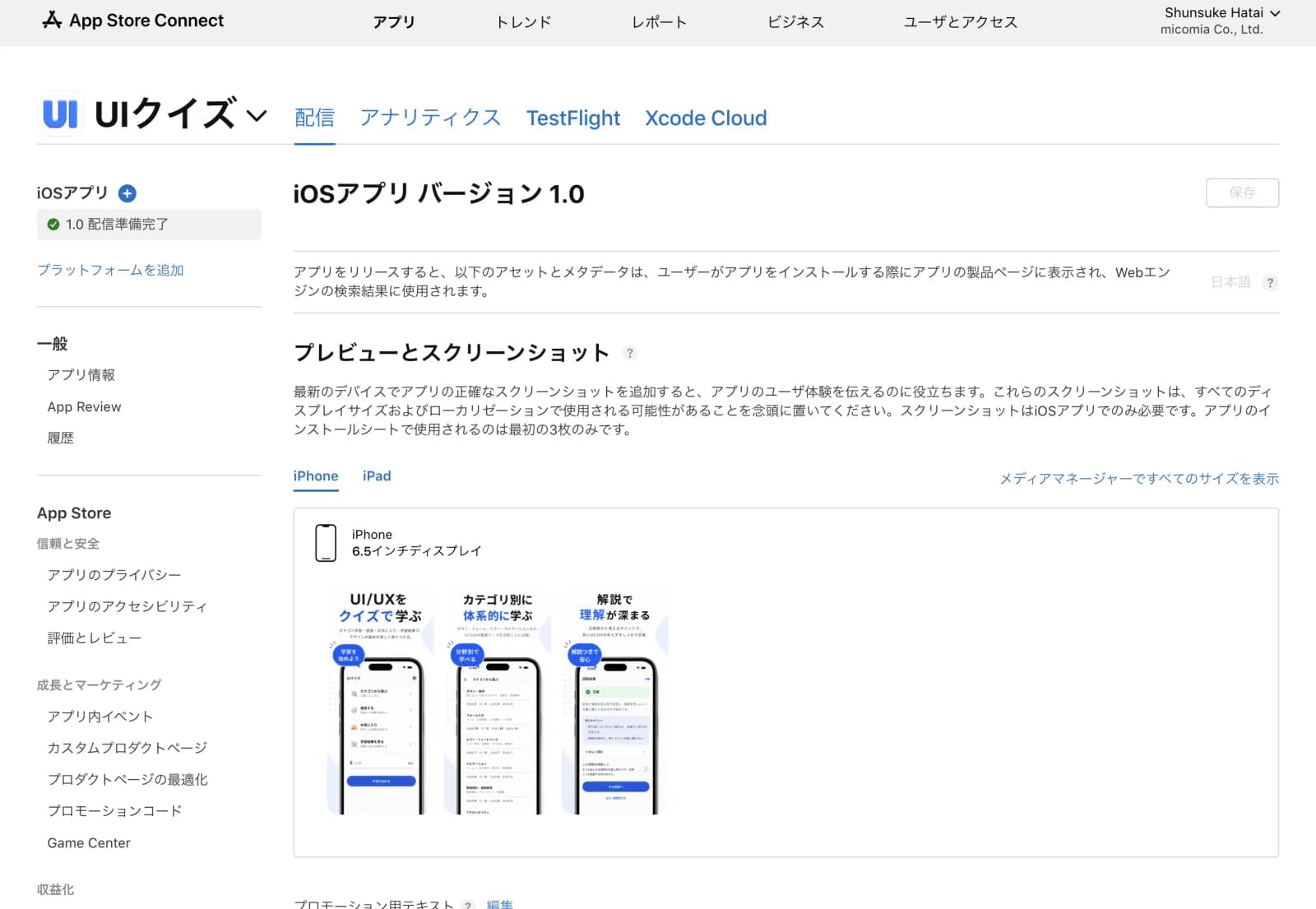Switch to the Xcode Cloud tab
The image size is (1316, 909).
pos(706,118)
